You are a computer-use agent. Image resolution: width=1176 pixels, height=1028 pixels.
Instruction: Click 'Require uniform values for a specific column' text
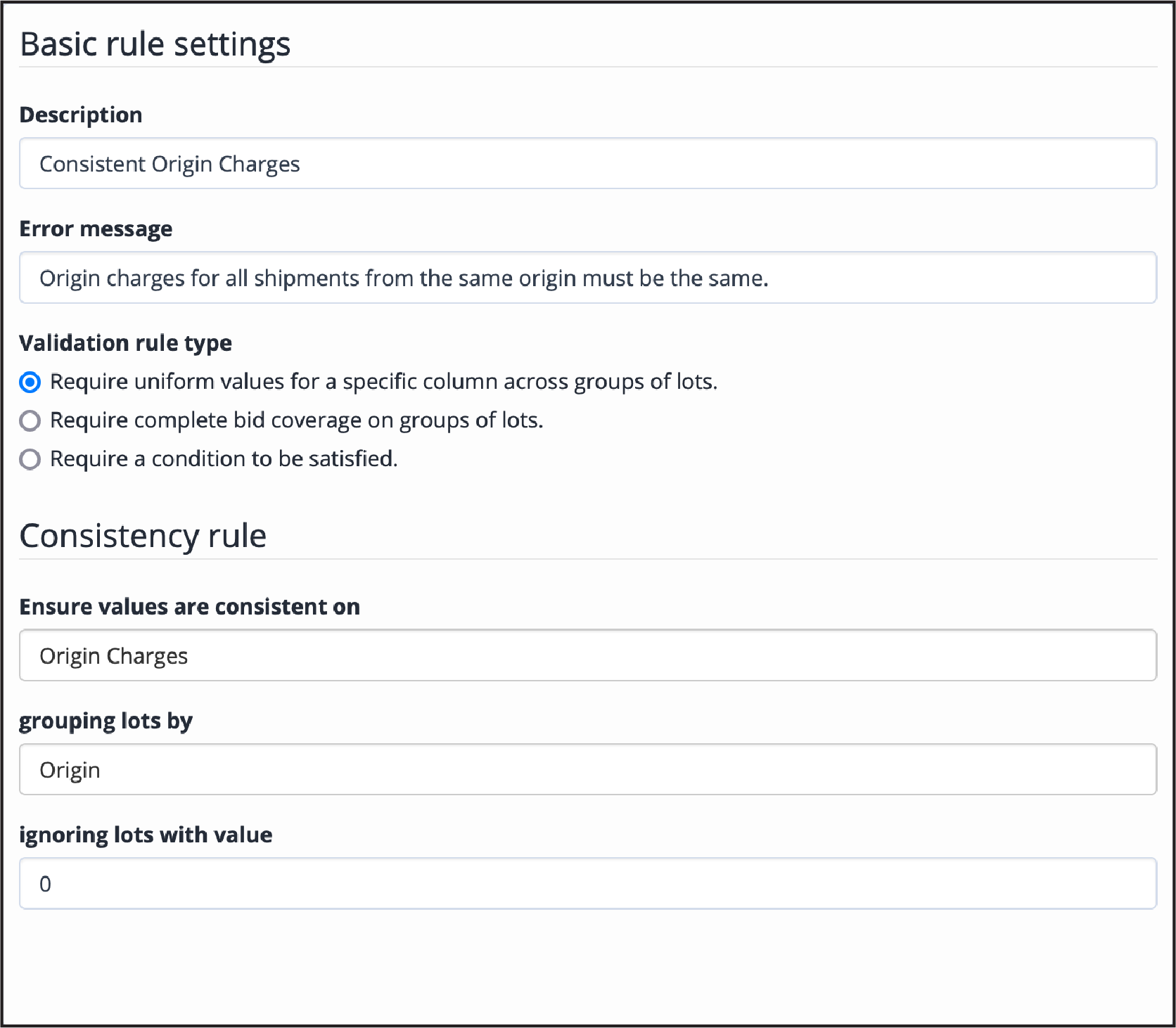click(383, 382)
